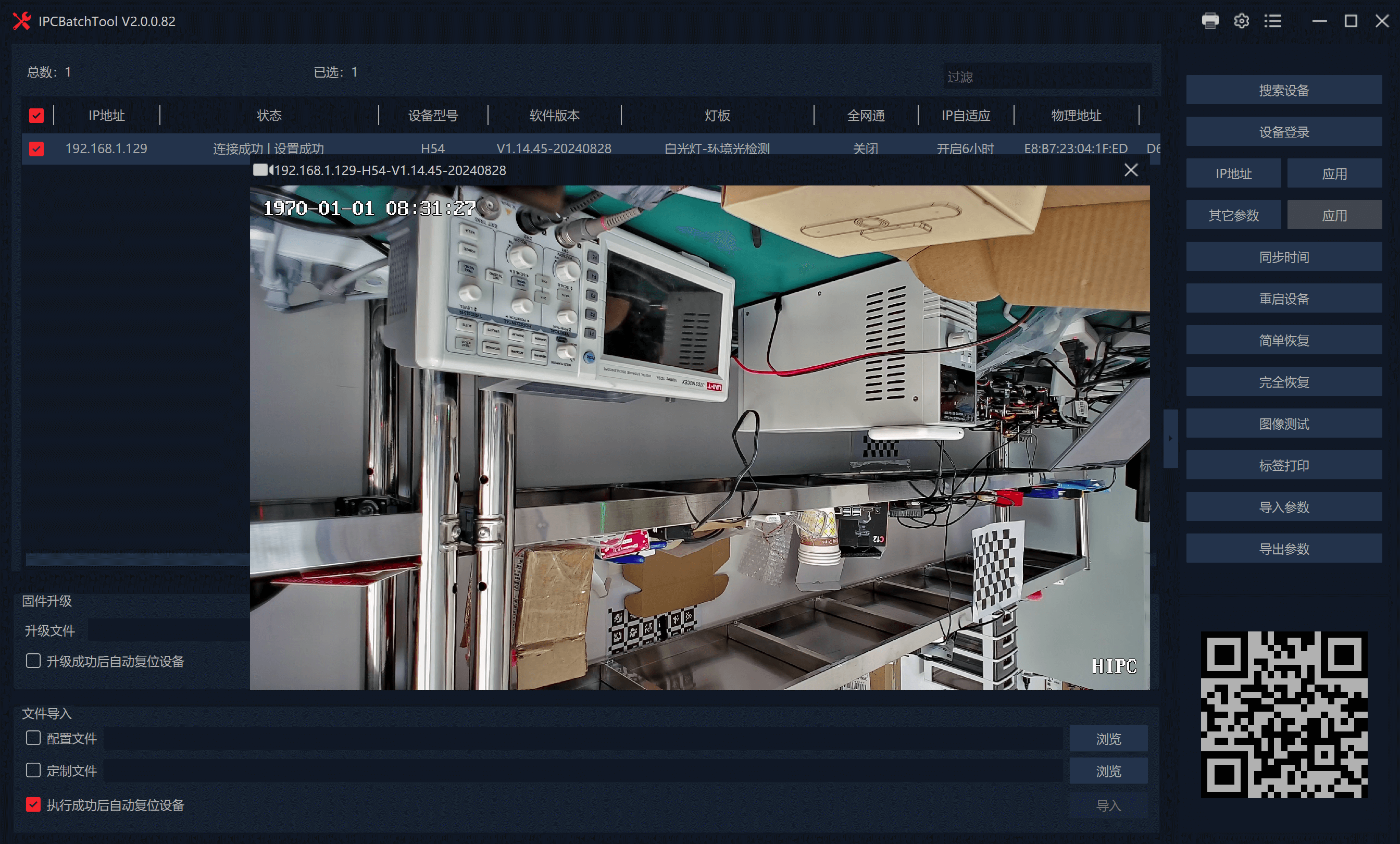Click 浏览 next to 配置文件
The width and height of the screenshot is (1400, 844).
tap(1108, 738)
